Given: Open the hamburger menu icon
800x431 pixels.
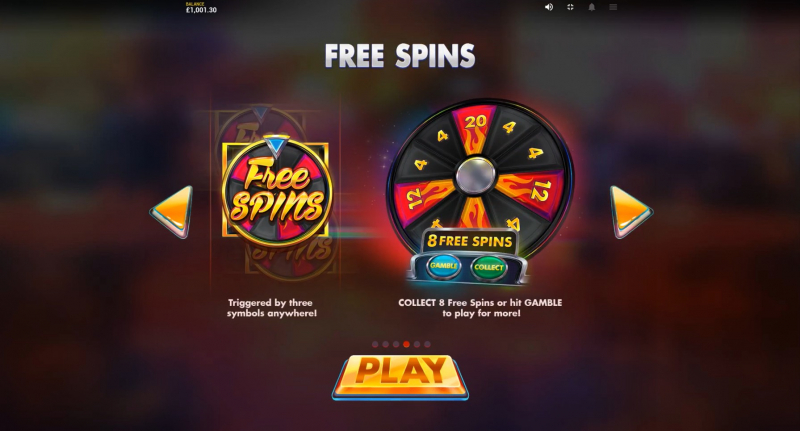Looking at the screenshot, I should [x=613, y=7].
